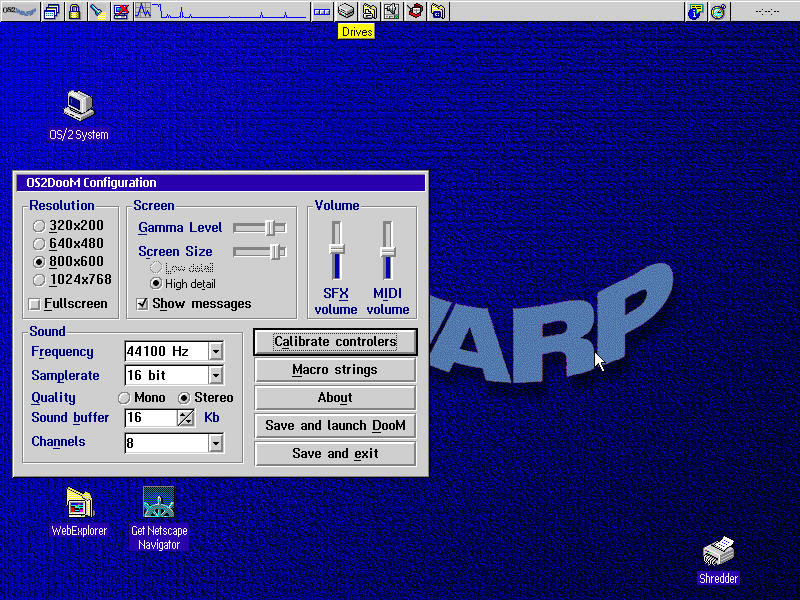Screen dimensions: 800x600
Task: Open the OS/2 System desktop icon
Action: point(79,104)
